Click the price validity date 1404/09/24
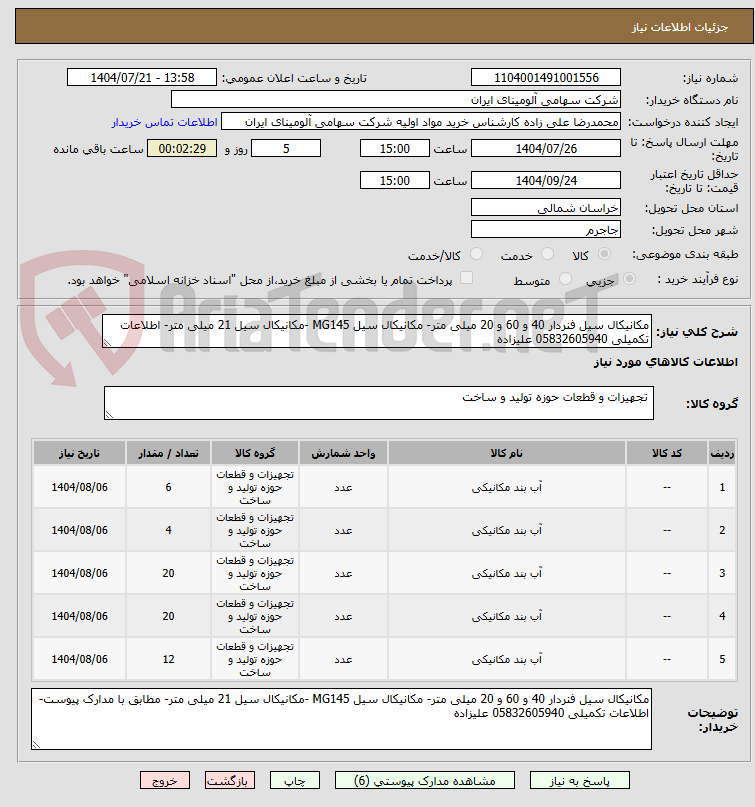755x807 pixels. pos(546,181)
